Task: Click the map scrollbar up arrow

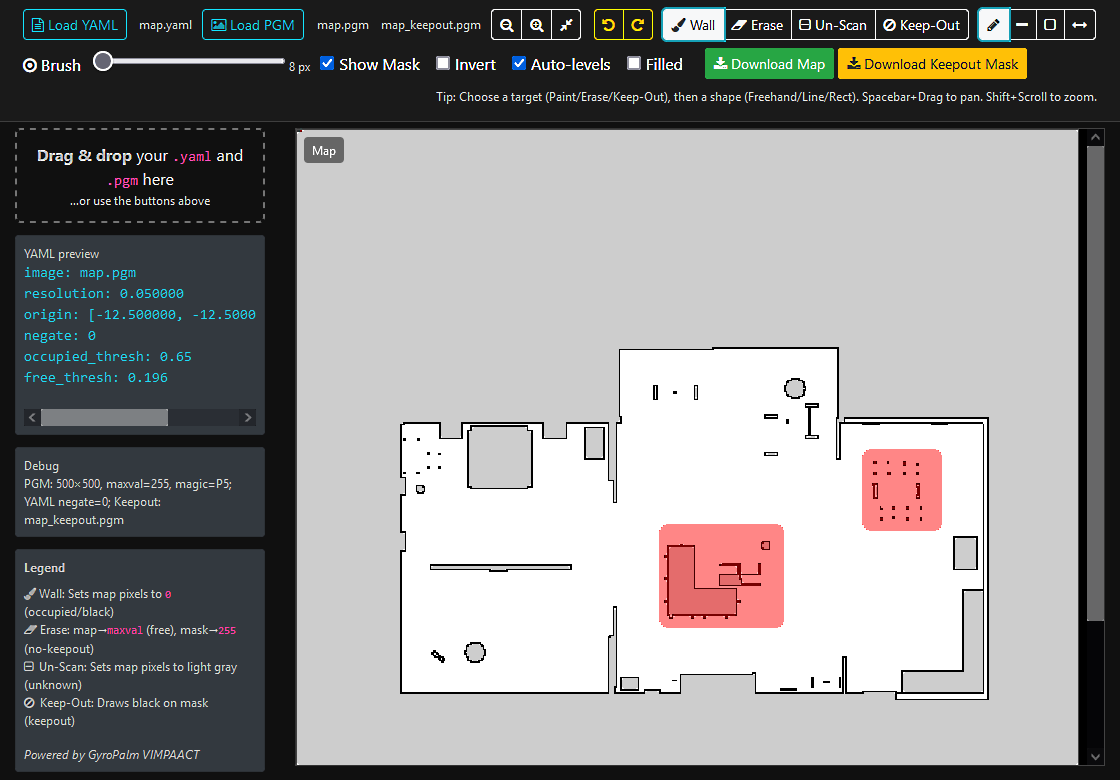Action: [1095, 137]
